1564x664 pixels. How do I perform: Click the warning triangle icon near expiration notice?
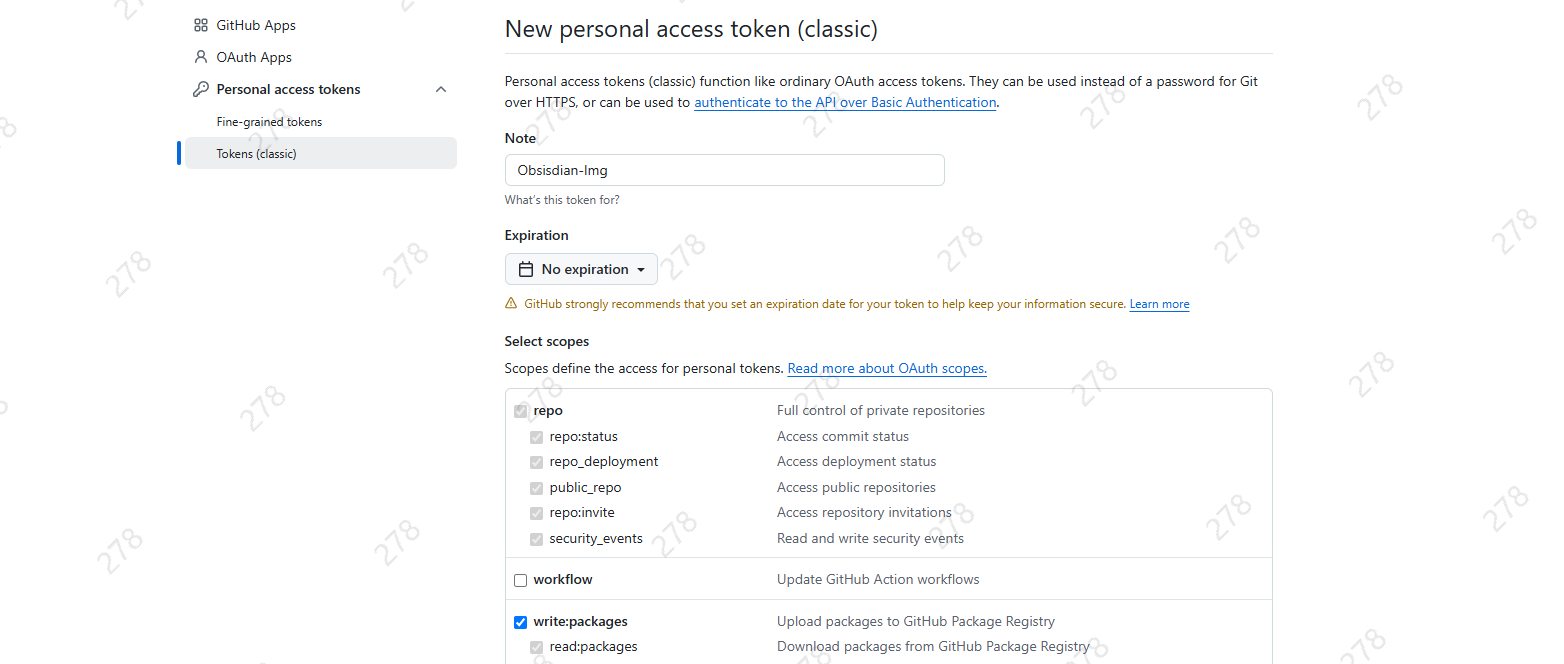(x=511, y=304)
